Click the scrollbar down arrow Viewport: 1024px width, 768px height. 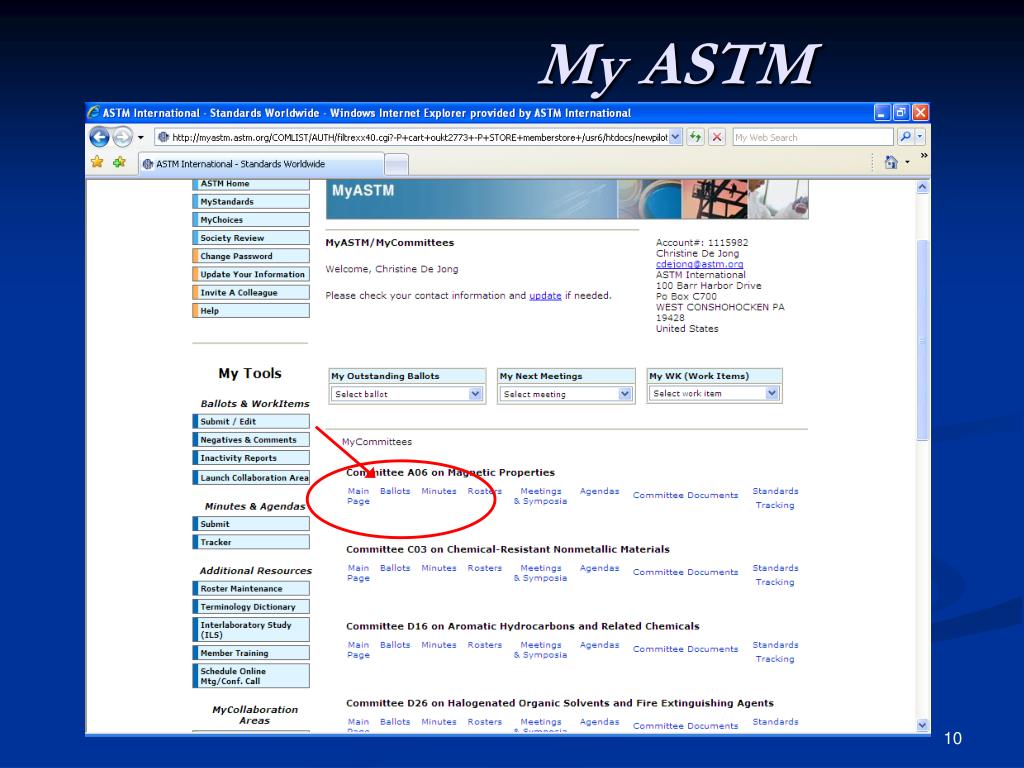923,725
